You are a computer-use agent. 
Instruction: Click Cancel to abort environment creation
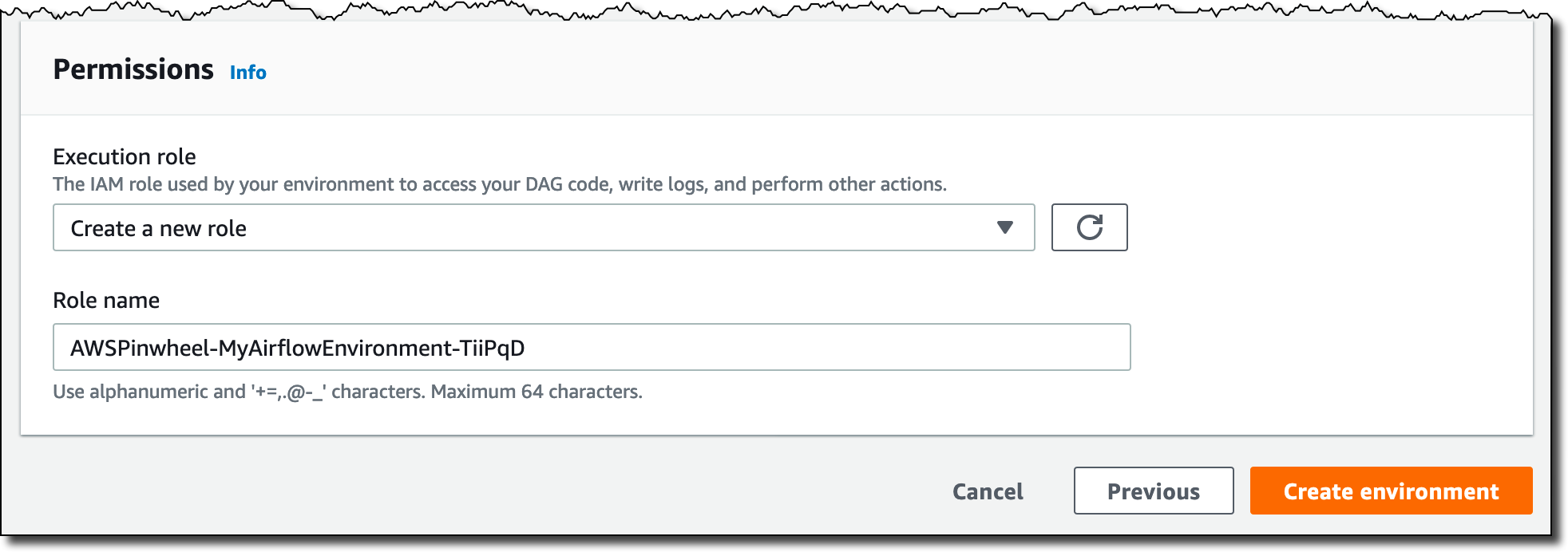pos(988,491)
